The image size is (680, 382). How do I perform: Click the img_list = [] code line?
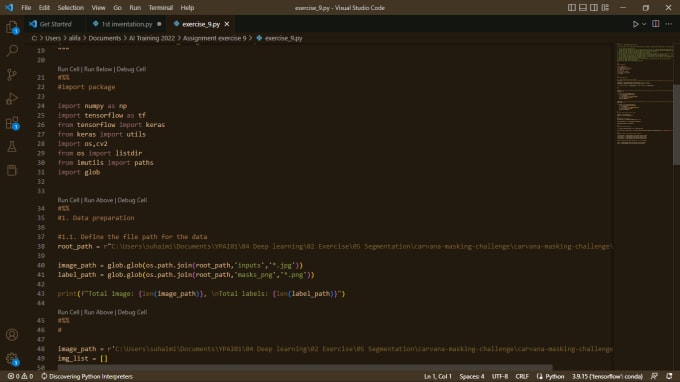click(x=82, y=359)
